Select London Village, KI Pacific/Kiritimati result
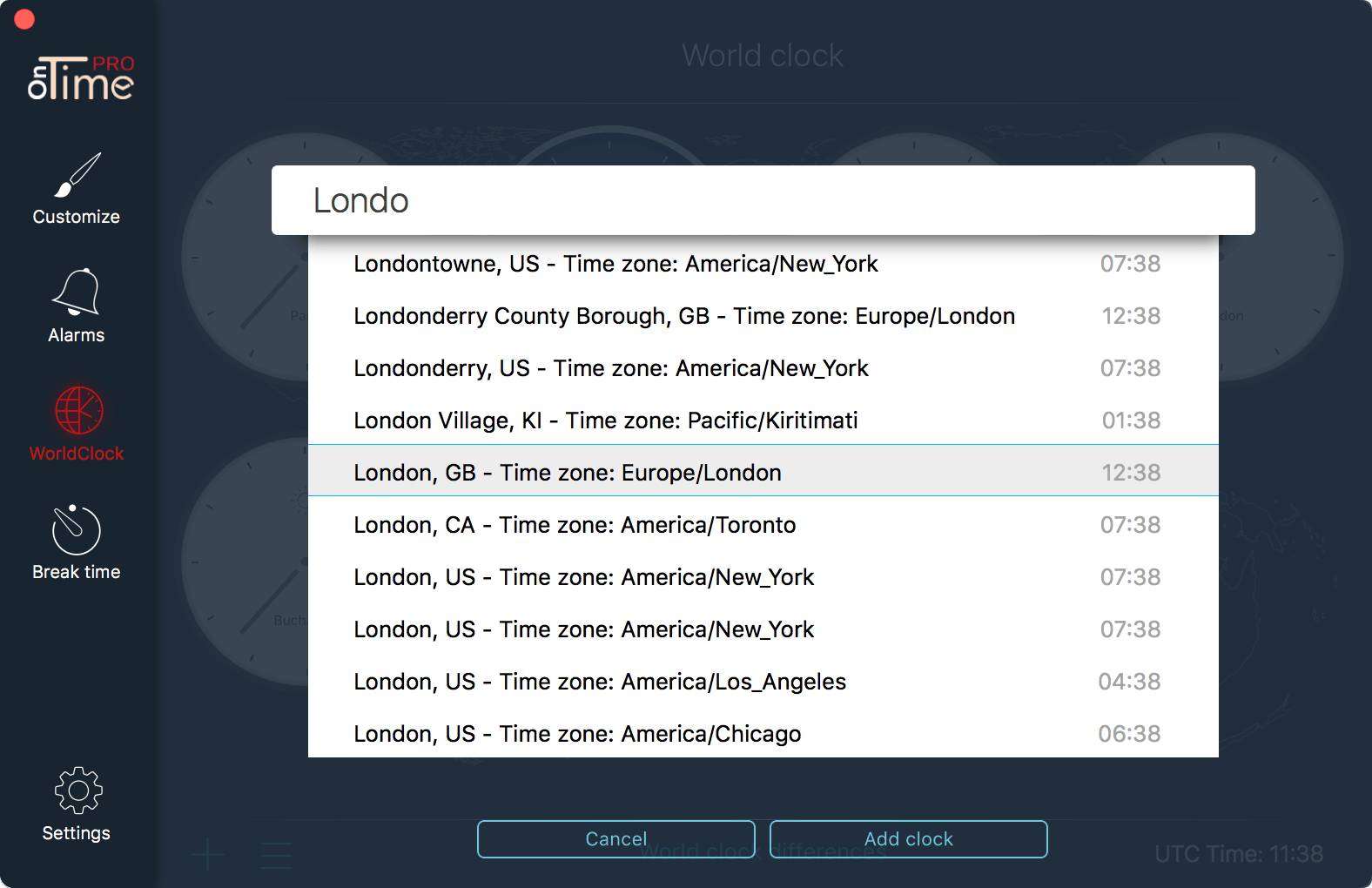Screen dimensions: 1372x888 click(x=763, y=420)
